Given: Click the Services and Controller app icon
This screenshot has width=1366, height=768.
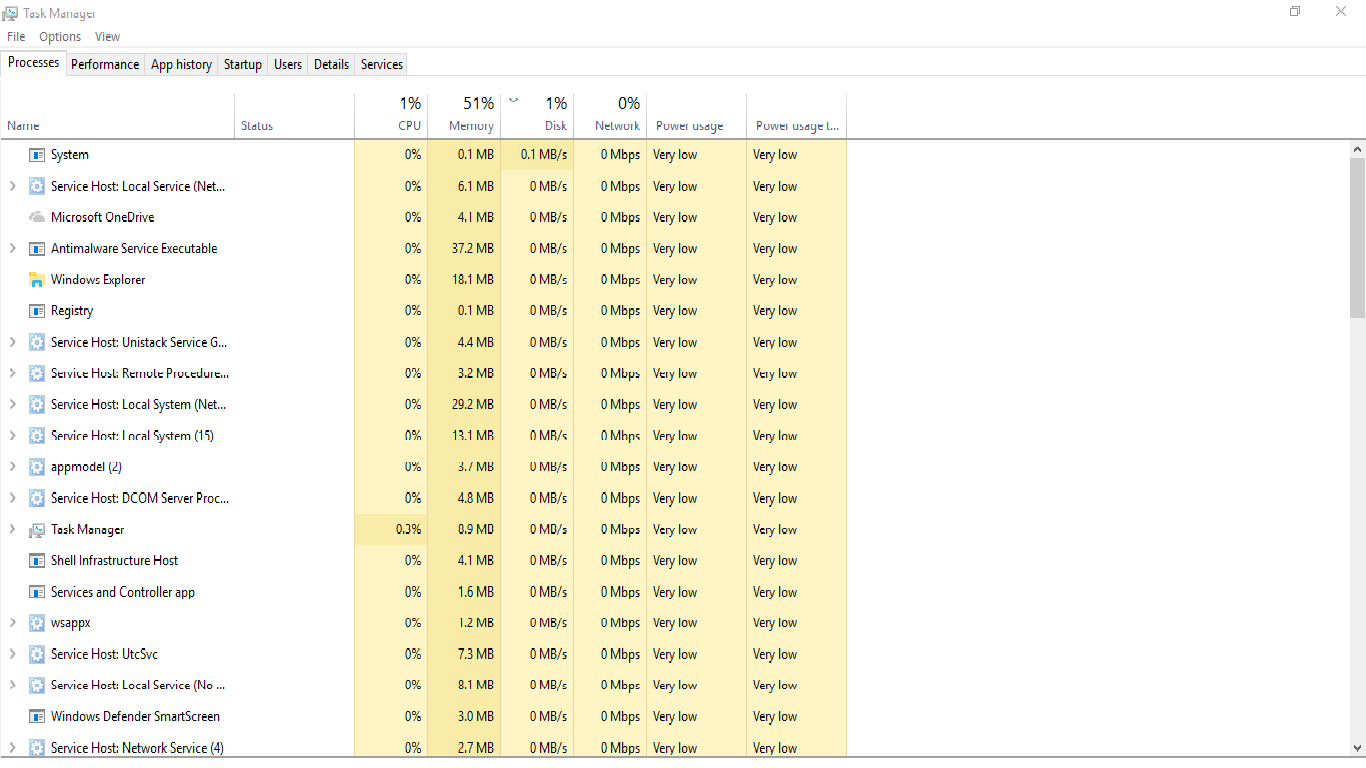Looking at the screenshot, I should tap(37, 592).
